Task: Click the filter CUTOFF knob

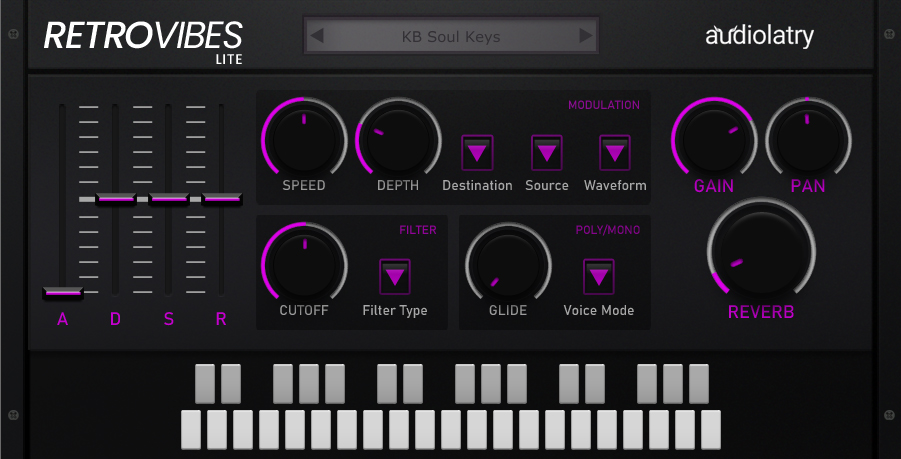Action: (304, 265)
